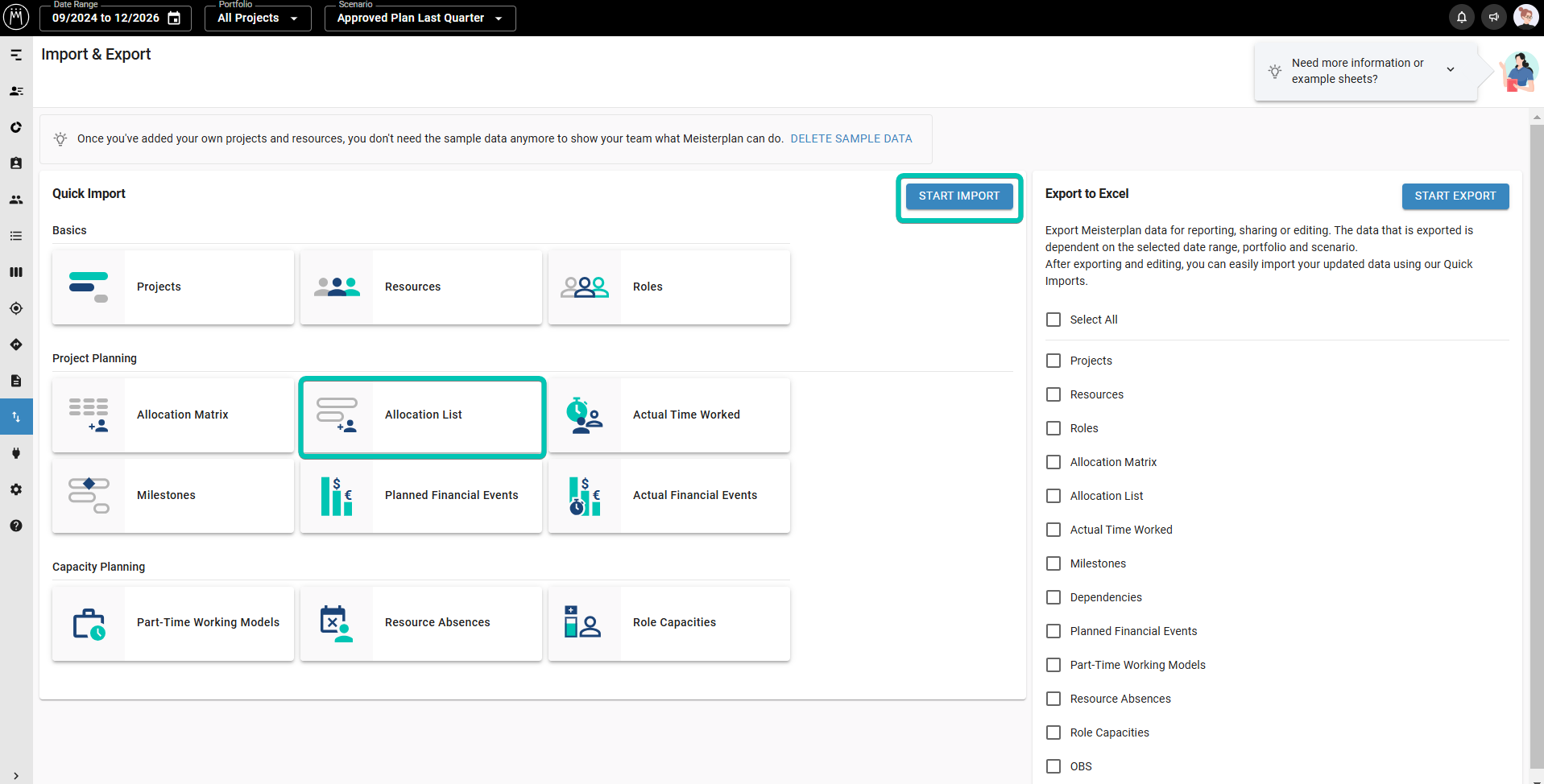Open notifications bell icon
Image resolution: width=1544 pixels, height=784 pixels.
(1462, 17)
